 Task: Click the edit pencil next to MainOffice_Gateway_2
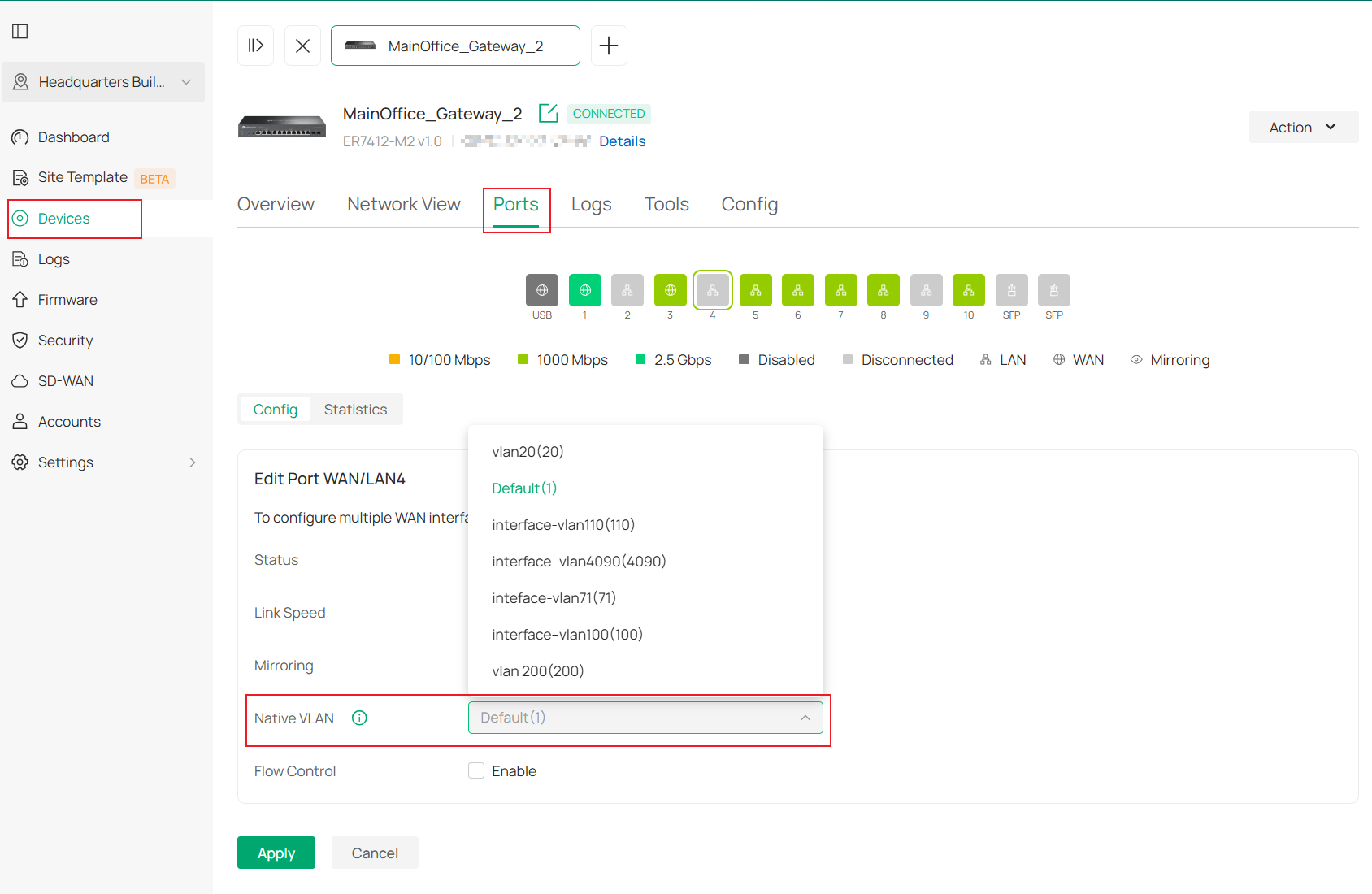point(548,113)
